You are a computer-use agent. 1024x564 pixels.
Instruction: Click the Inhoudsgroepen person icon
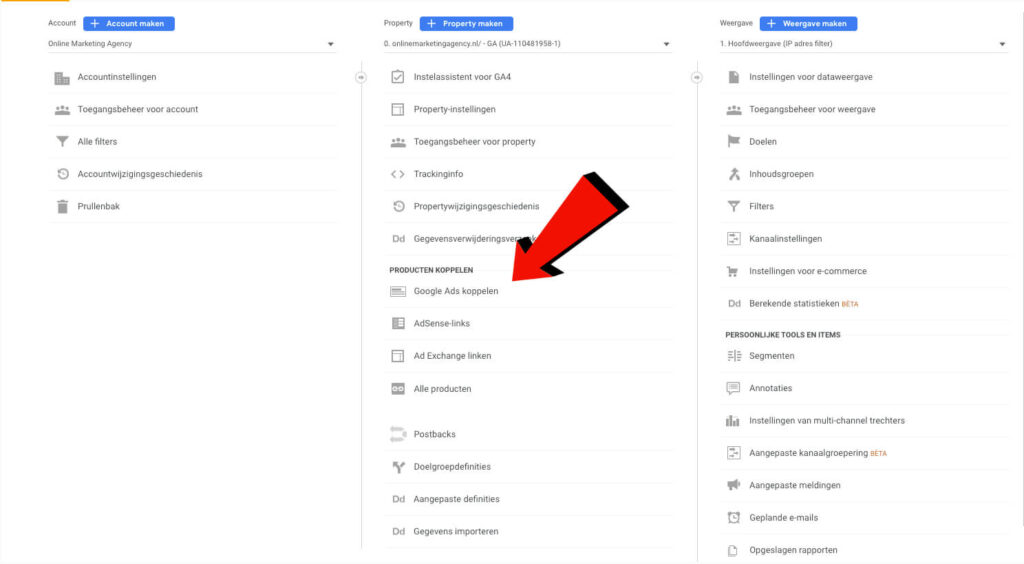[734, 174]
